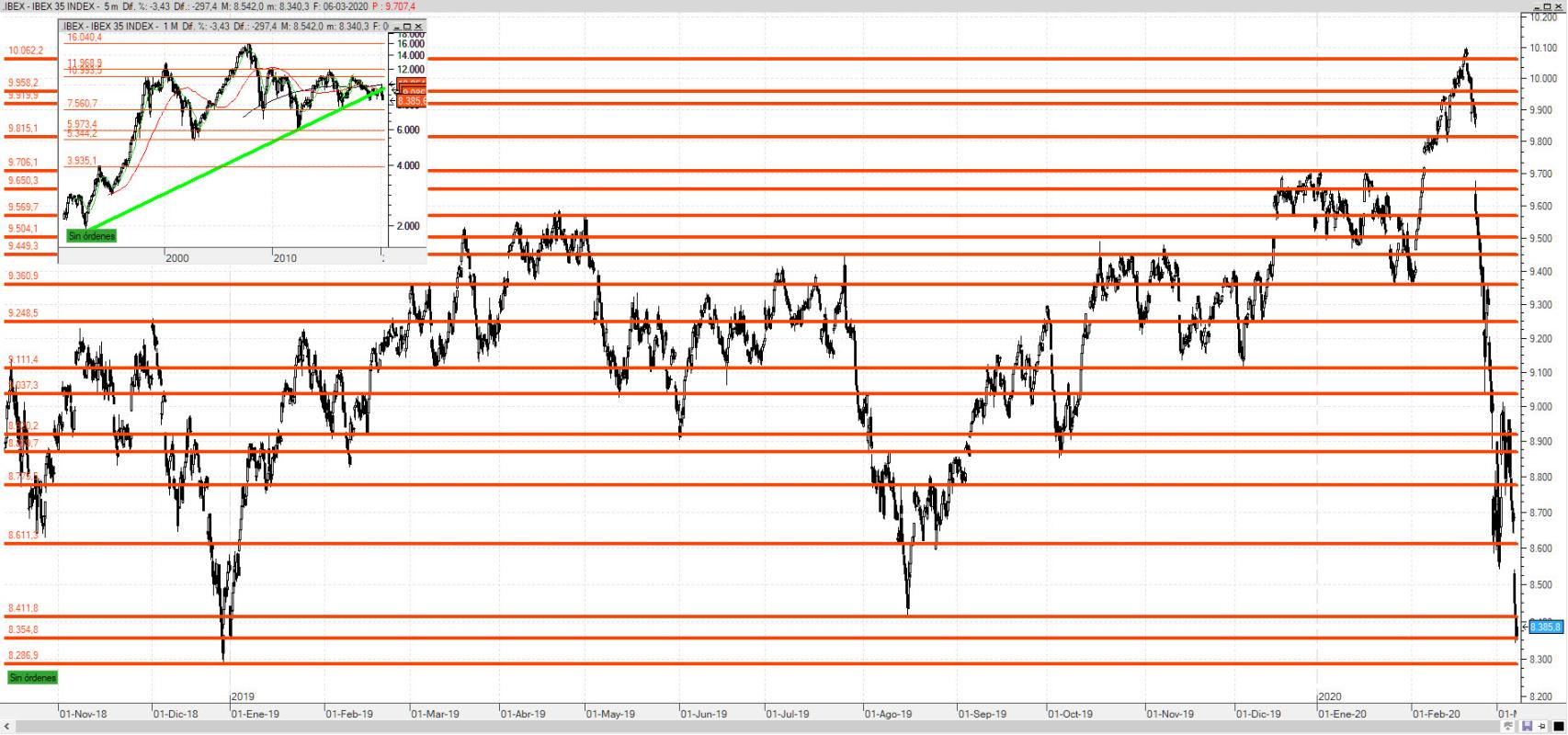Click the 01-Mar-19 date on time axis
Screen dimensions: 1568x735
click(435, 713)
